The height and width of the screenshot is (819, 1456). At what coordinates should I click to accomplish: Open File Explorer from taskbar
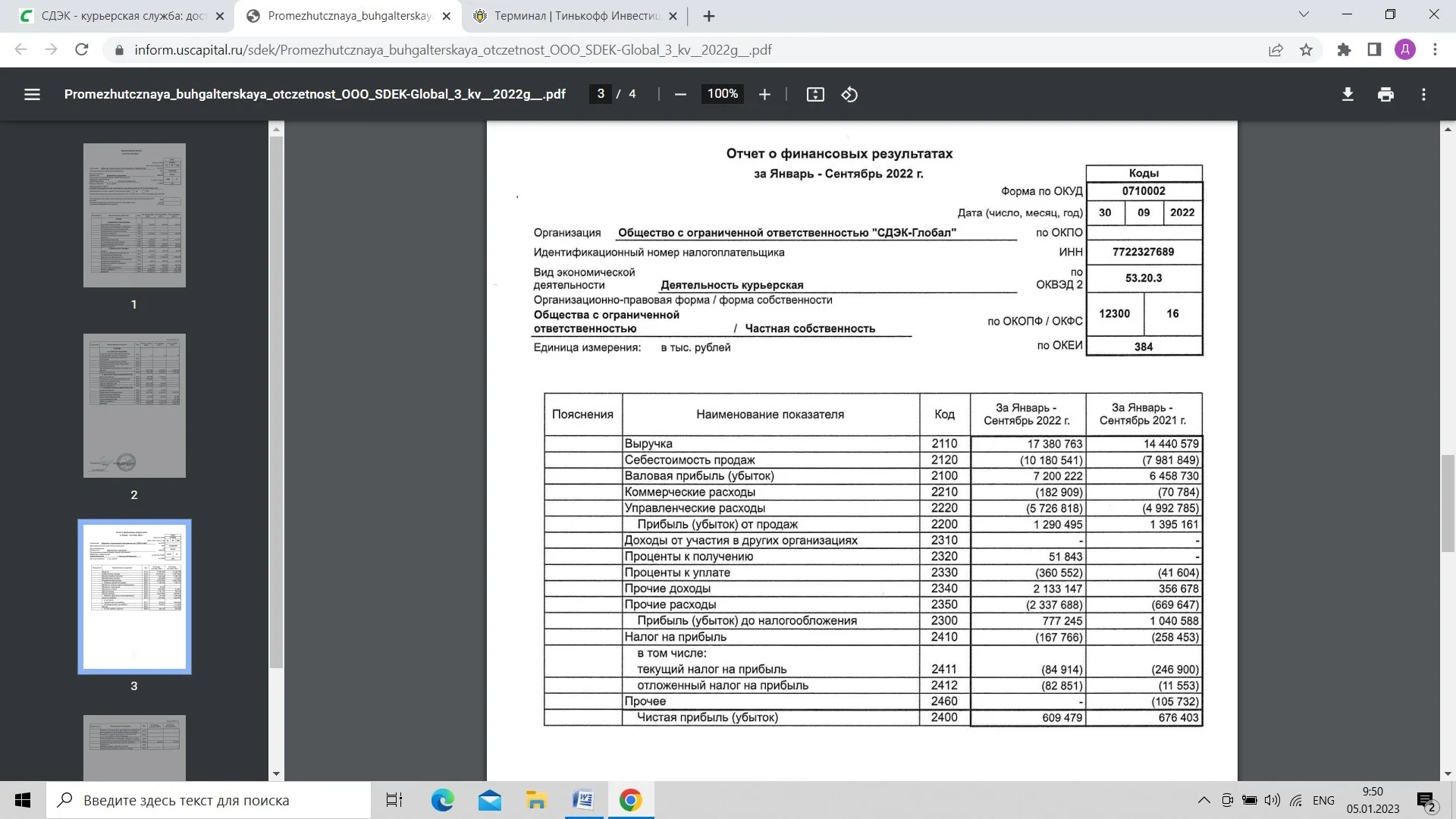(x=537, y=800)
